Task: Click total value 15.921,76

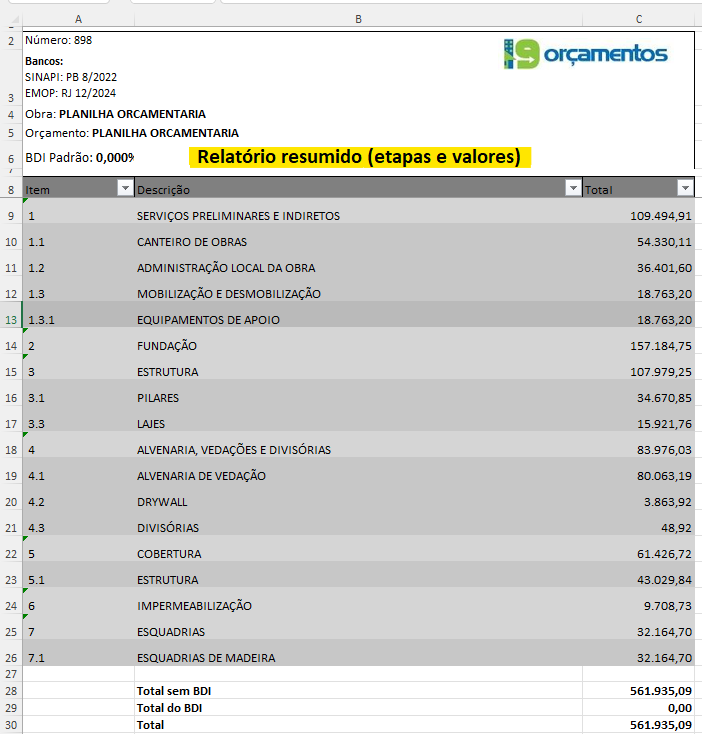Action: tap(664, 424)
